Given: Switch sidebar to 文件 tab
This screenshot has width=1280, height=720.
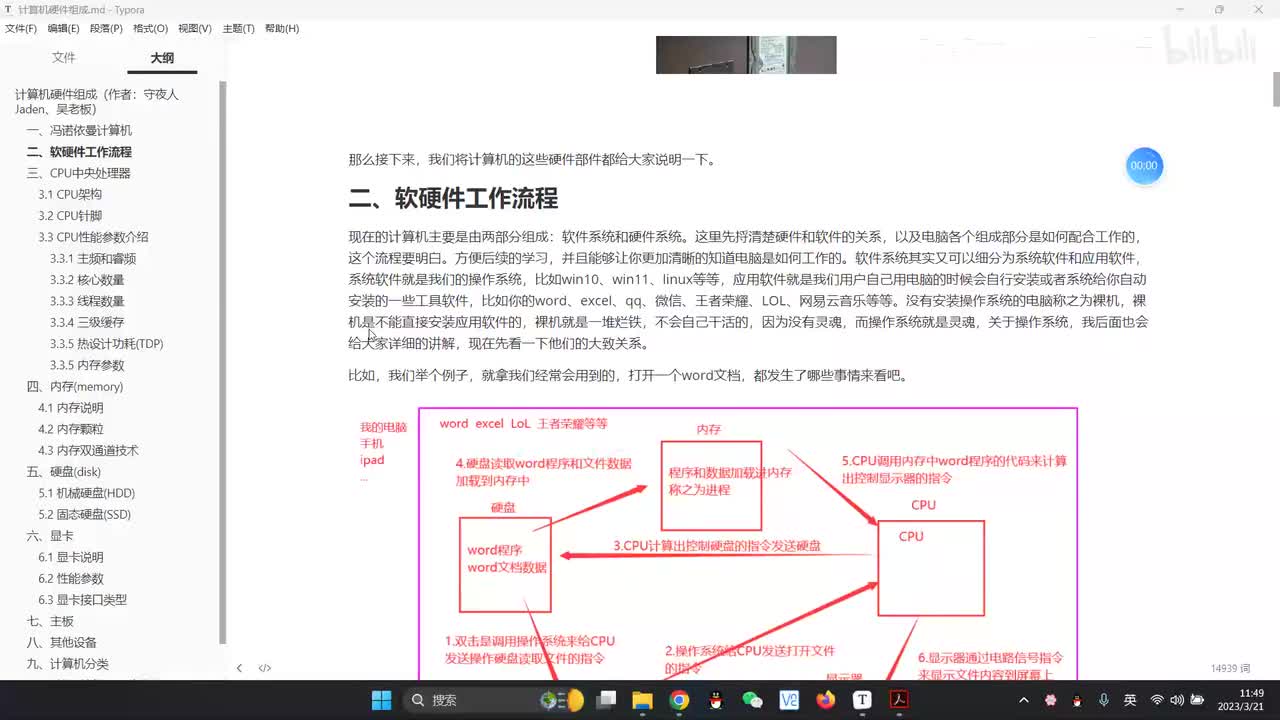Looking at the screenshot, I should tap(64, 58).
